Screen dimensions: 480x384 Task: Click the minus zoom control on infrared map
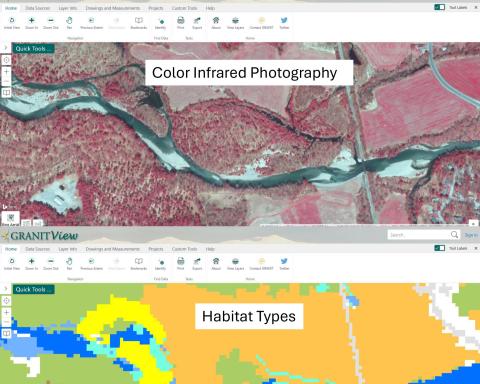(6, 81)
